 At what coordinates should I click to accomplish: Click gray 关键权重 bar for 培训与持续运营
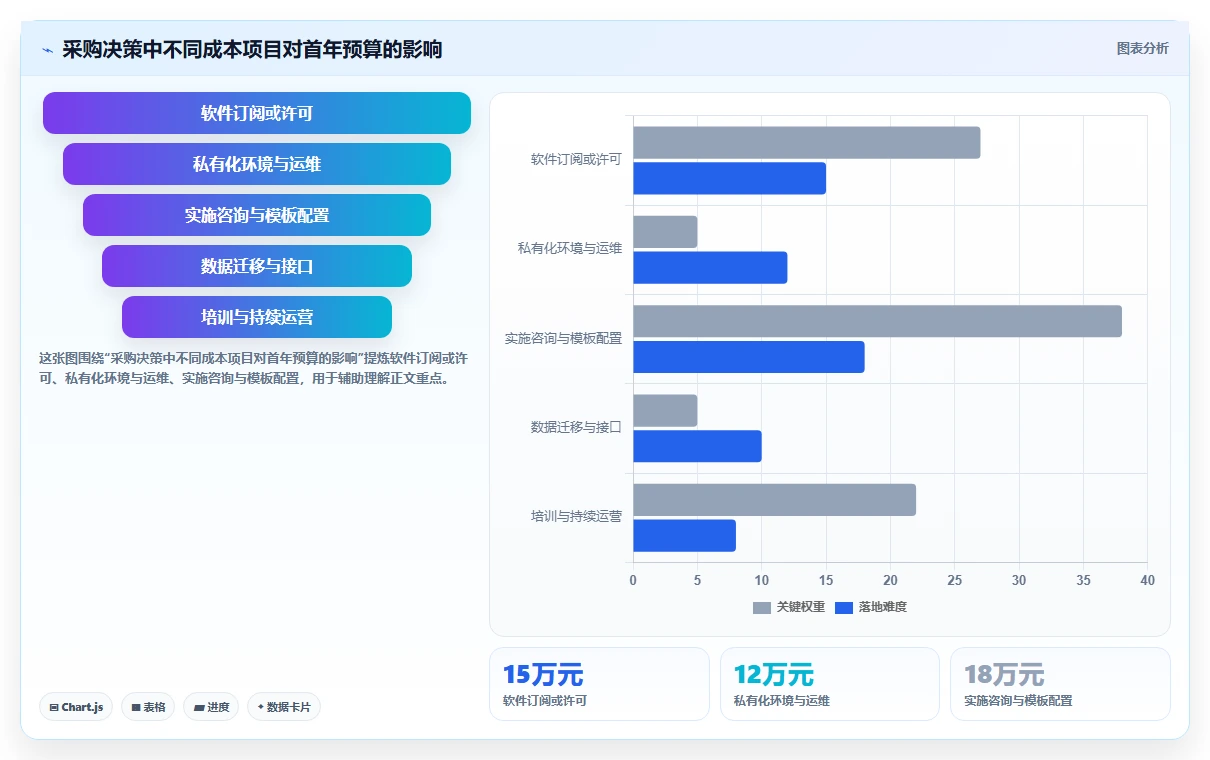coord(774,500)
